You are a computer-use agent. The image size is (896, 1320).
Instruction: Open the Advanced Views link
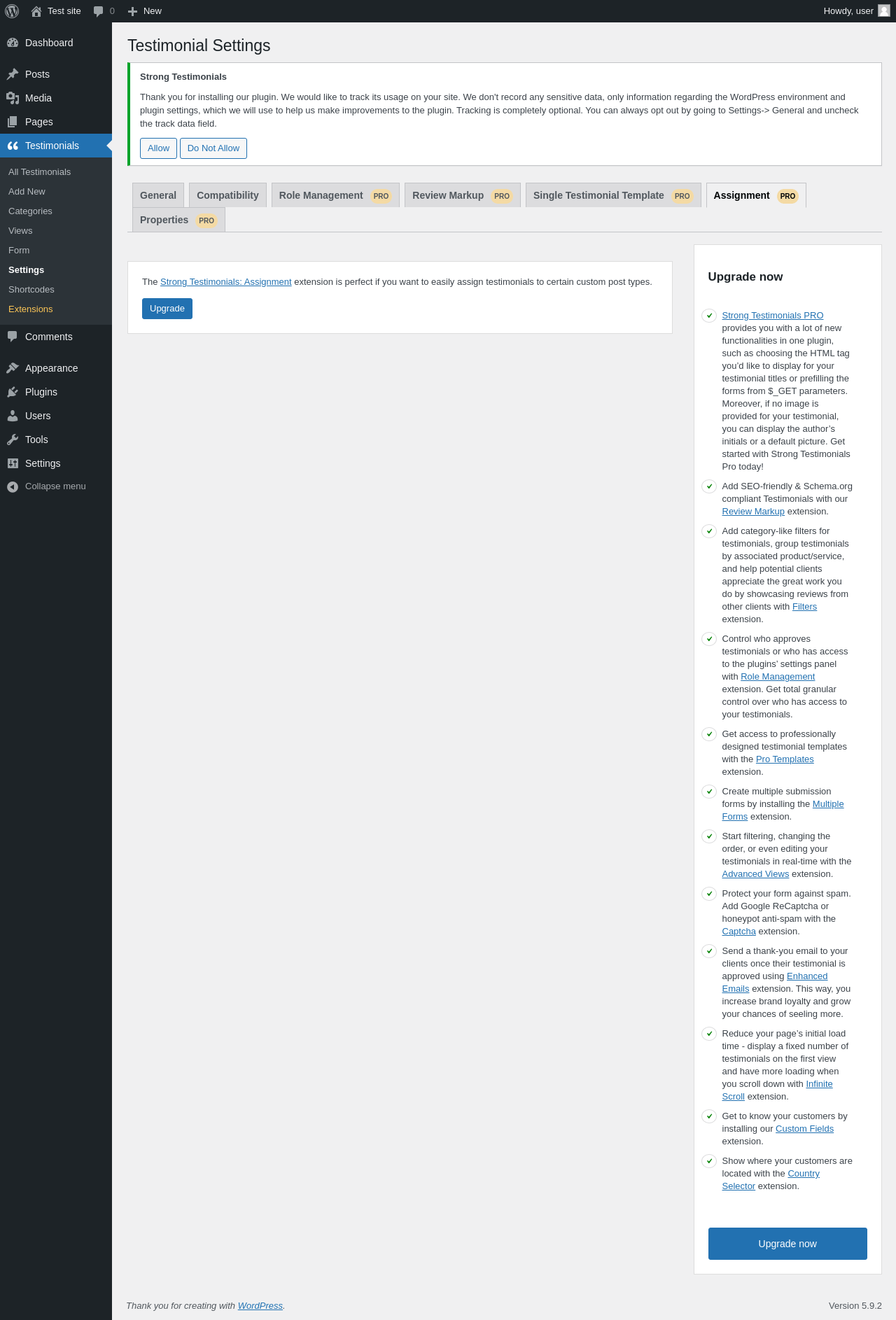point(755,874)
